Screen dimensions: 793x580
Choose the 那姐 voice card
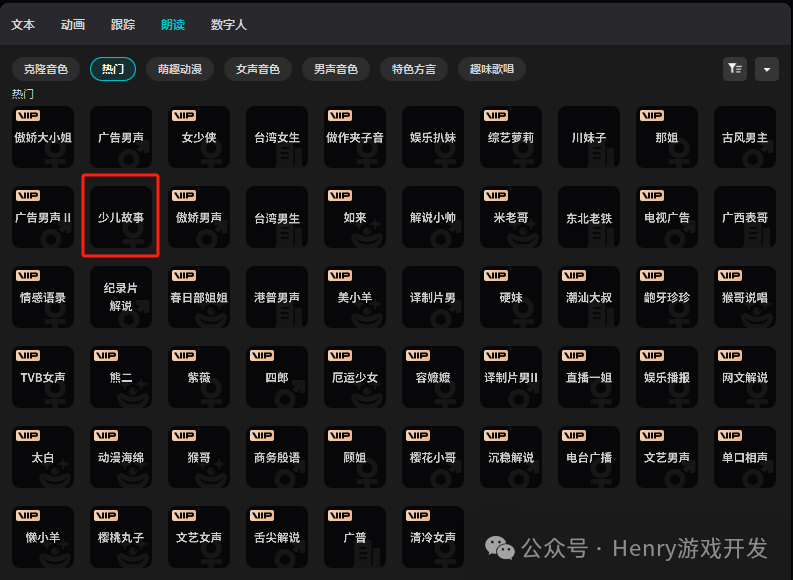click(x=667, y=137)
